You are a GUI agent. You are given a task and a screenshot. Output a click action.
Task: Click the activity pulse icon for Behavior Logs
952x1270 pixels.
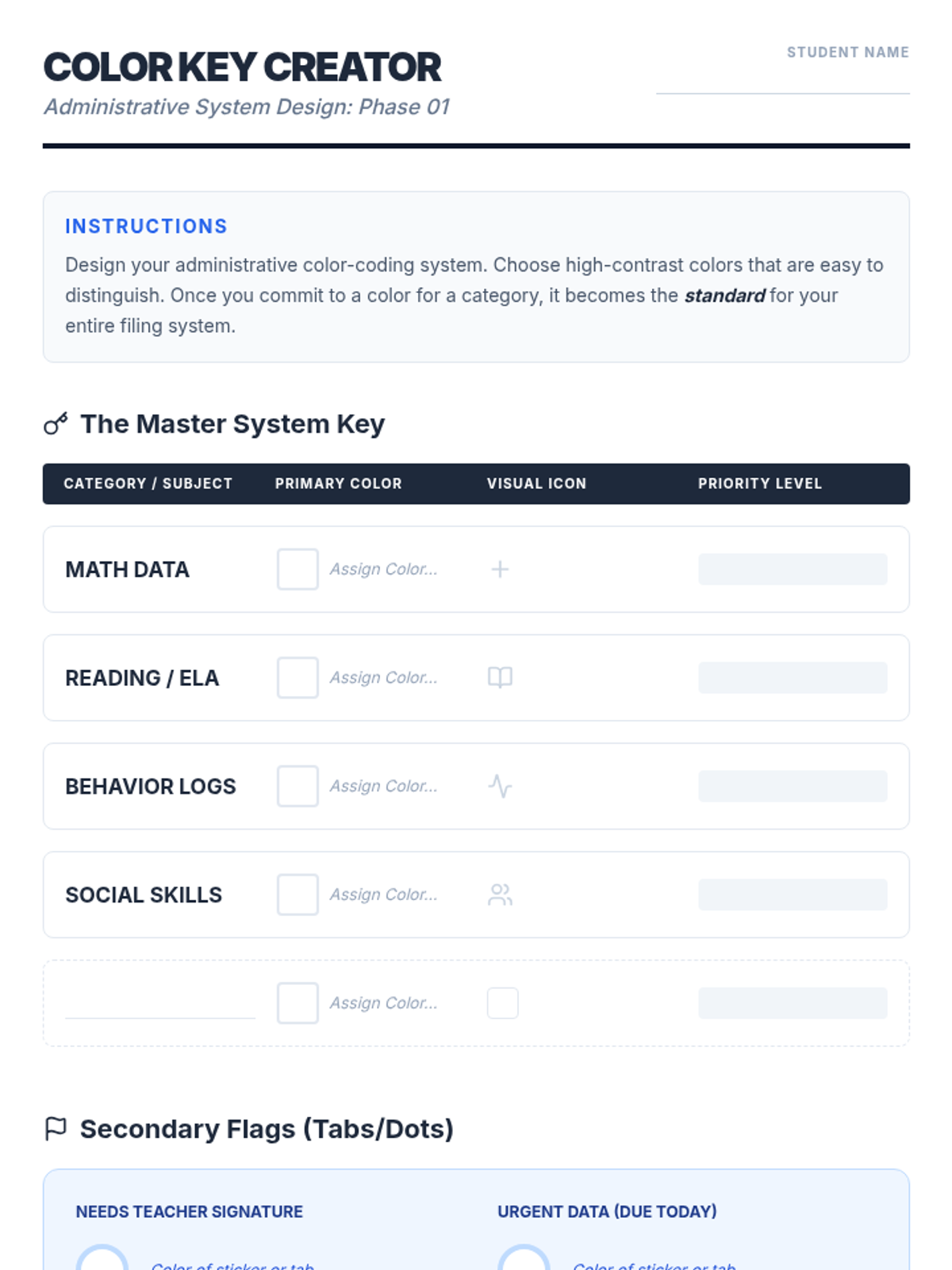(x=500, y=786)
